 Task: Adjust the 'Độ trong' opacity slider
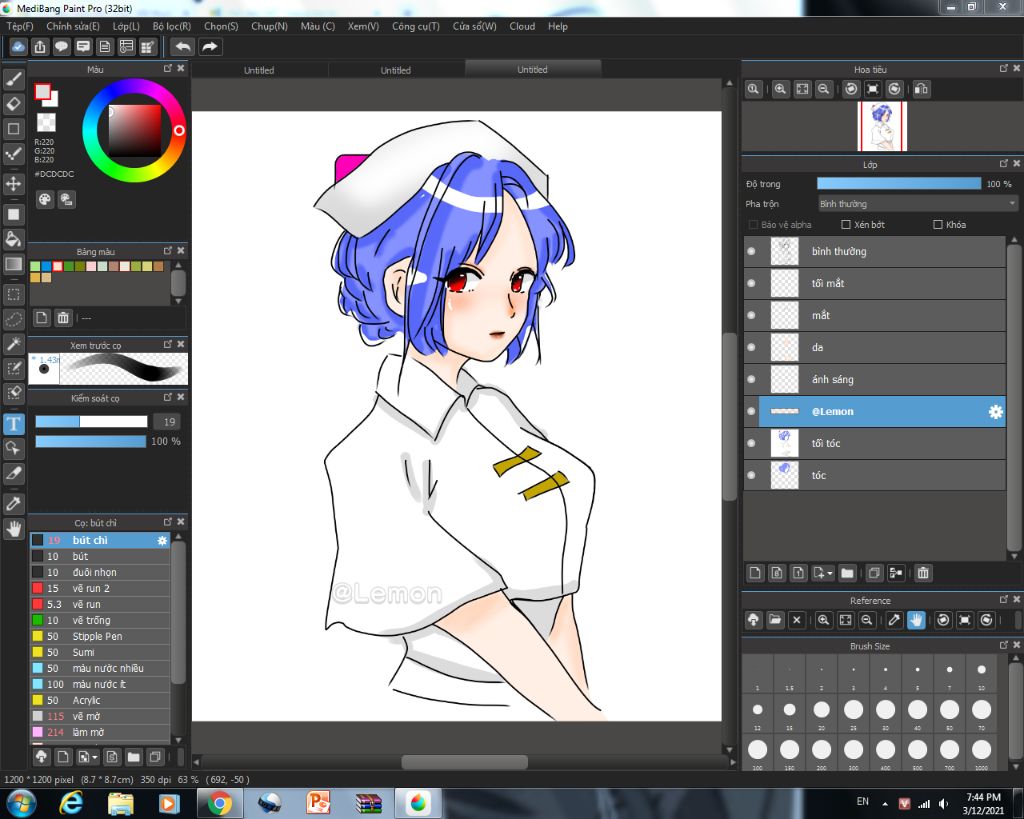click(x=898, y=184)
